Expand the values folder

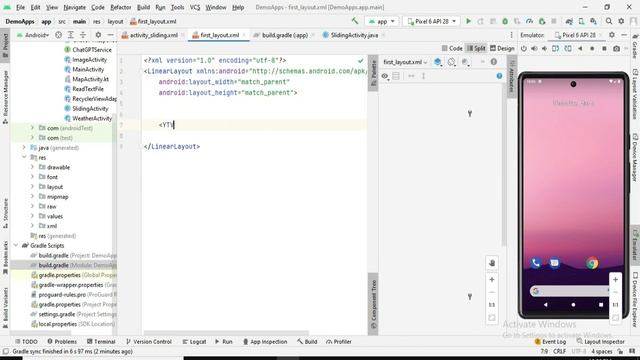click(32, 216)
